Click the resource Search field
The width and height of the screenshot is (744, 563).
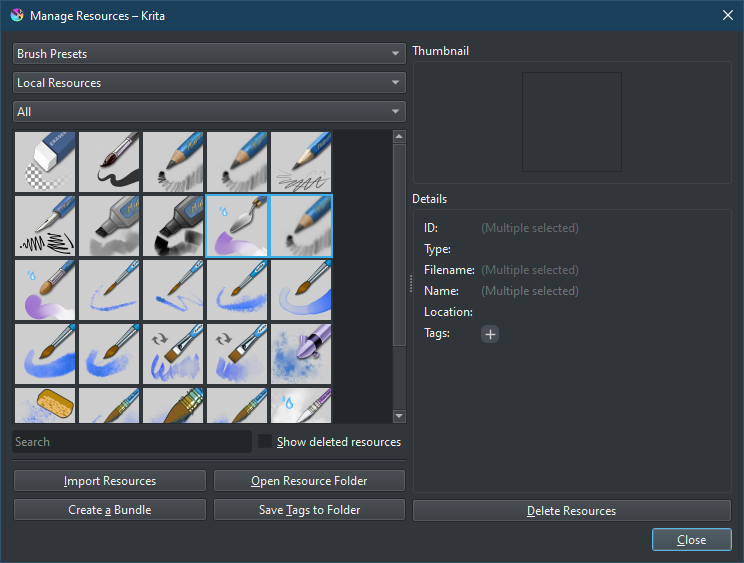(x=131, y=442)
